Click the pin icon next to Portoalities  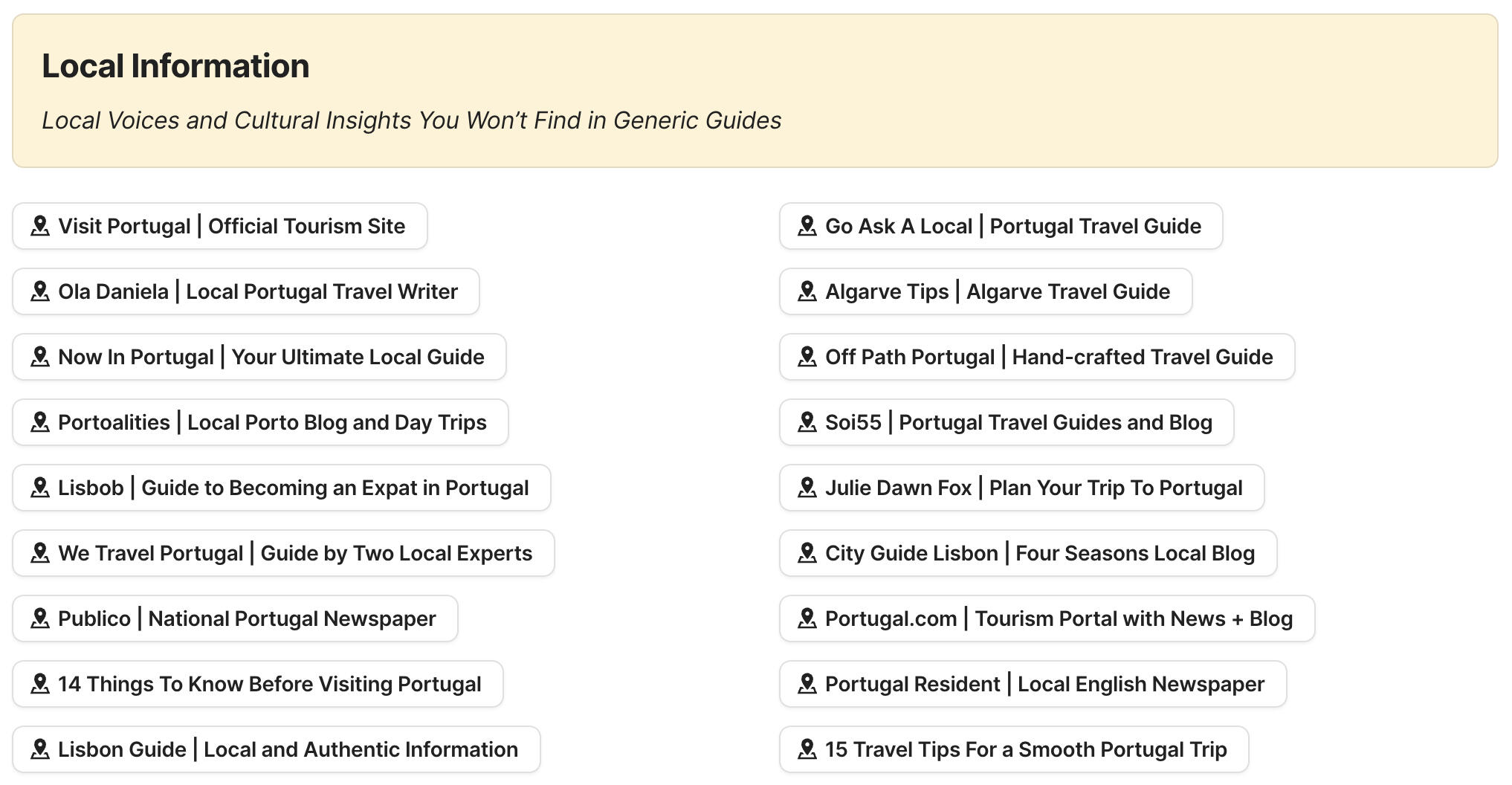[40, 422]
